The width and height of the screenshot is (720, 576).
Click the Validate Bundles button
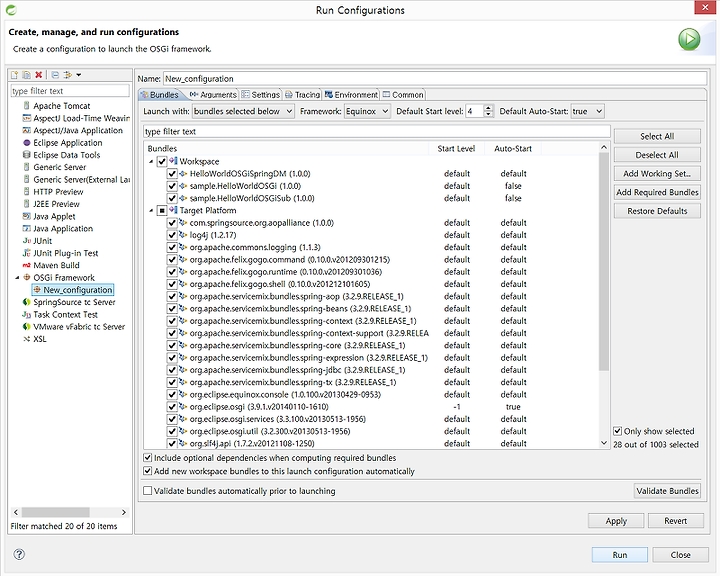coord(667,491)
